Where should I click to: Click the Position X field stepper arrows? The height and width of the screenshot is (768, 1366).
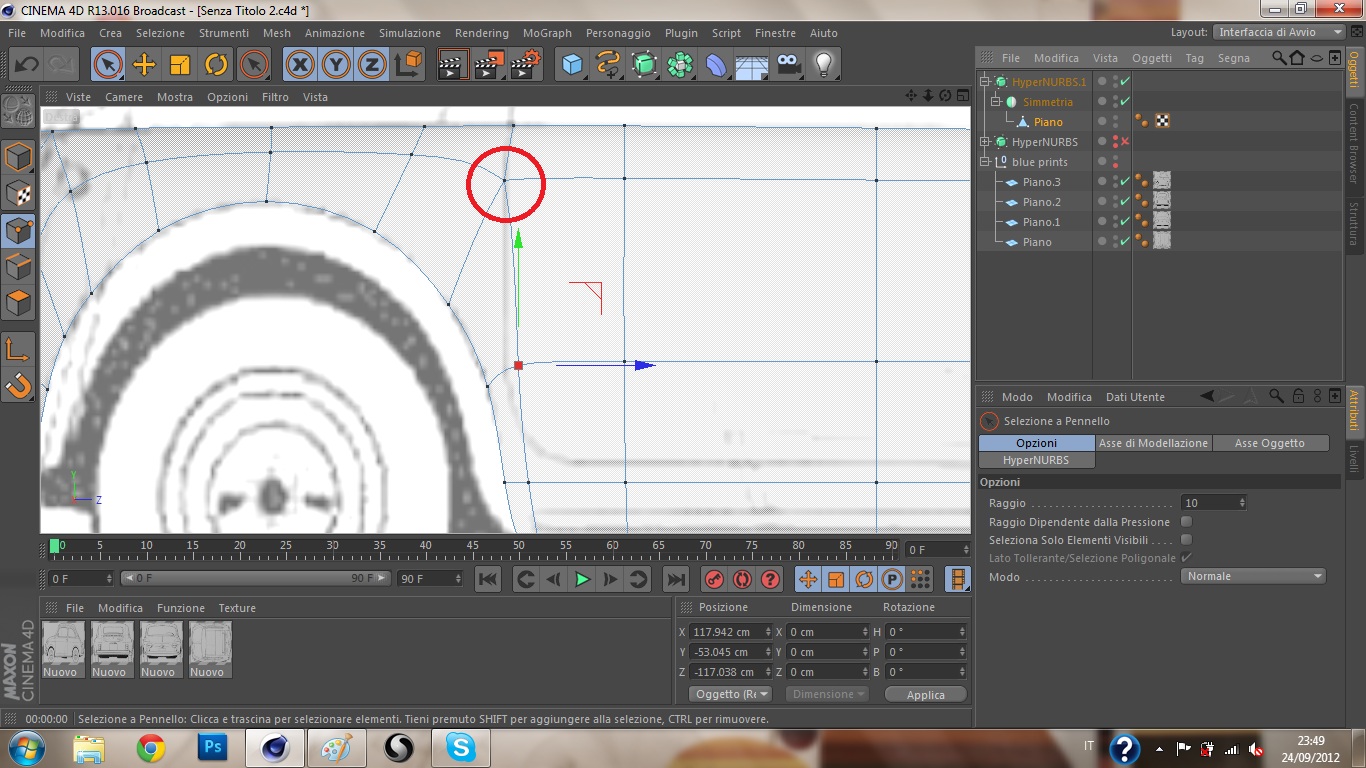tap(768, 632)
